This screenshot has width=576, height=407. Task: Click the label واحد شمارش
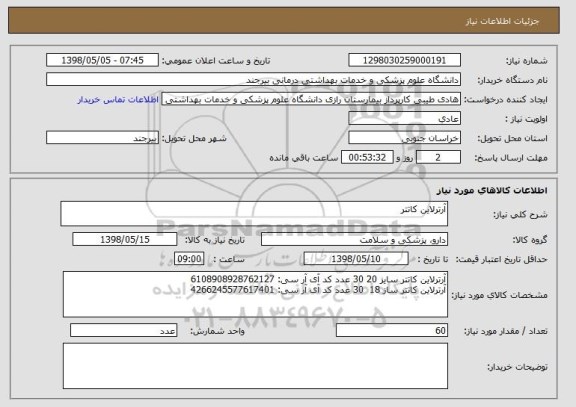pos(217,331)
